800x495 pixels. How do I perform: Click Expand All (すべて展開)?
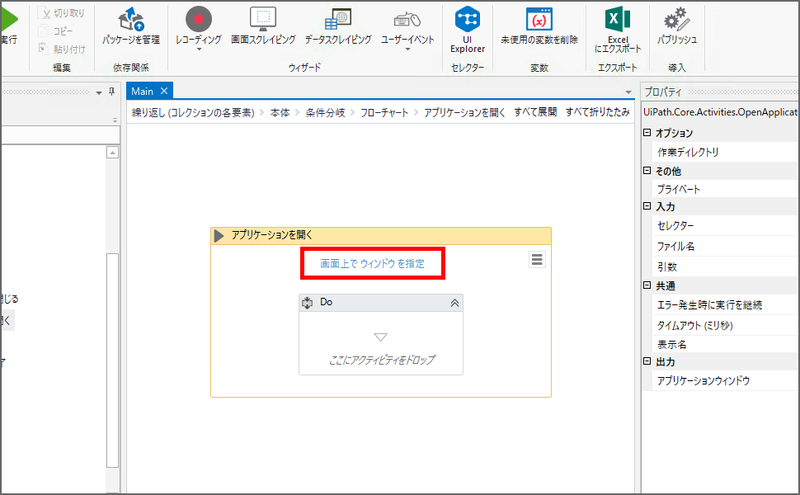(x=535, y=112)
